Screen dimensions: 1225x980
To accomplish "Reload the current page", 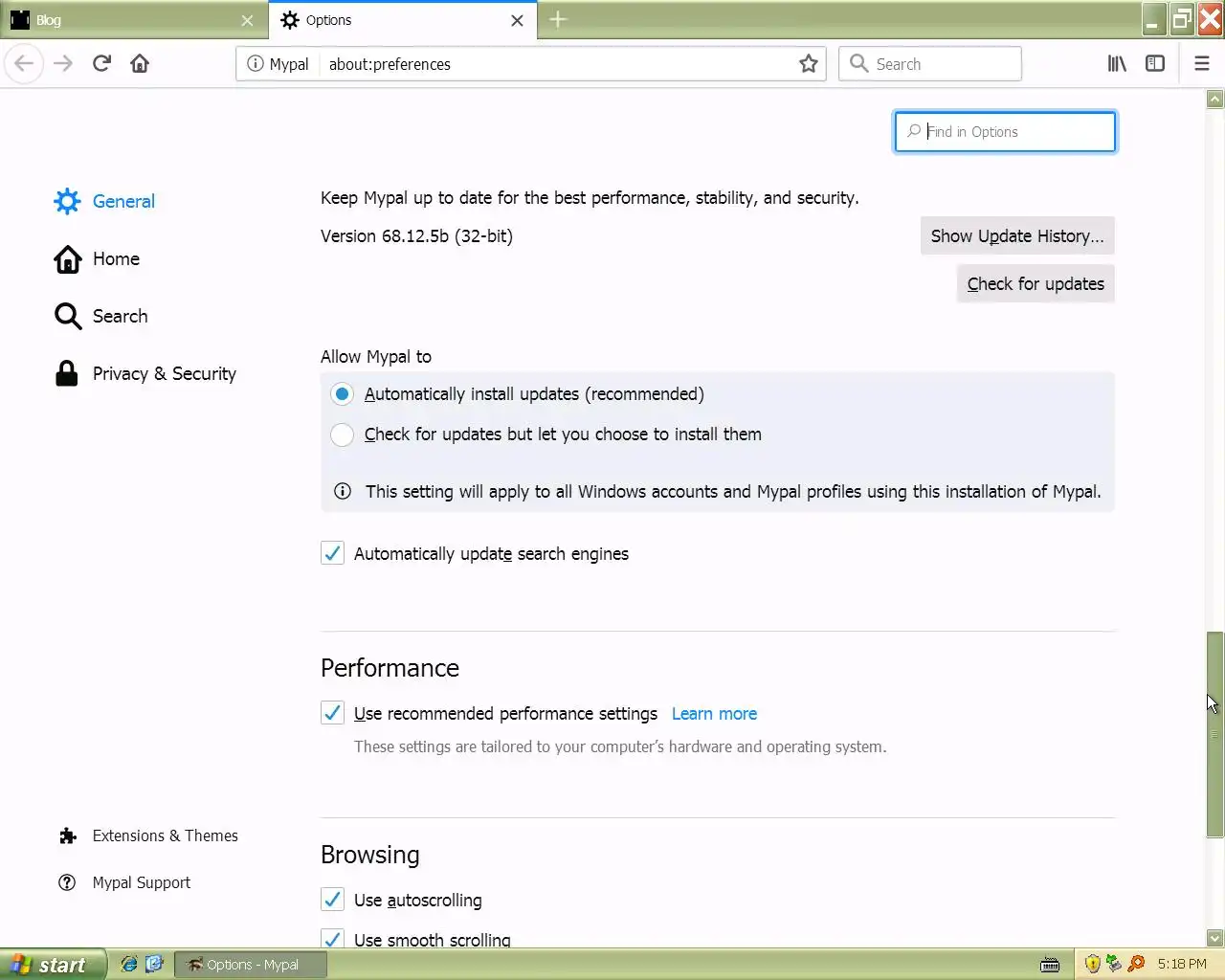I will click(101, 64).
